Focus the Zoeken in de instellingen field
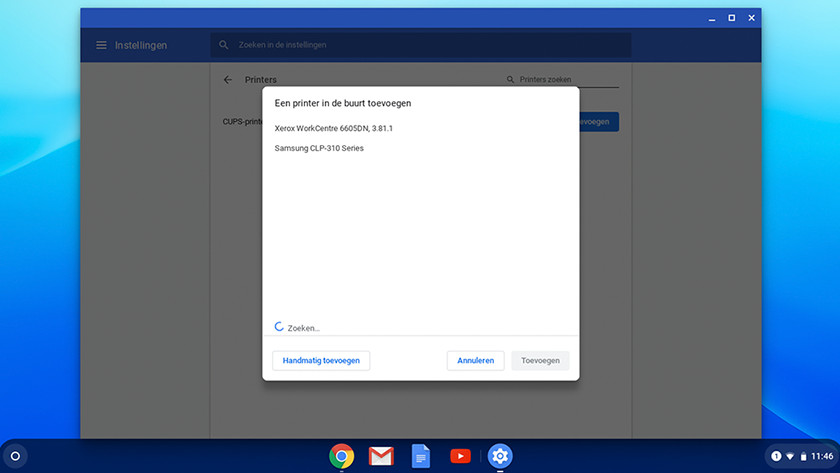 (420, 45)
